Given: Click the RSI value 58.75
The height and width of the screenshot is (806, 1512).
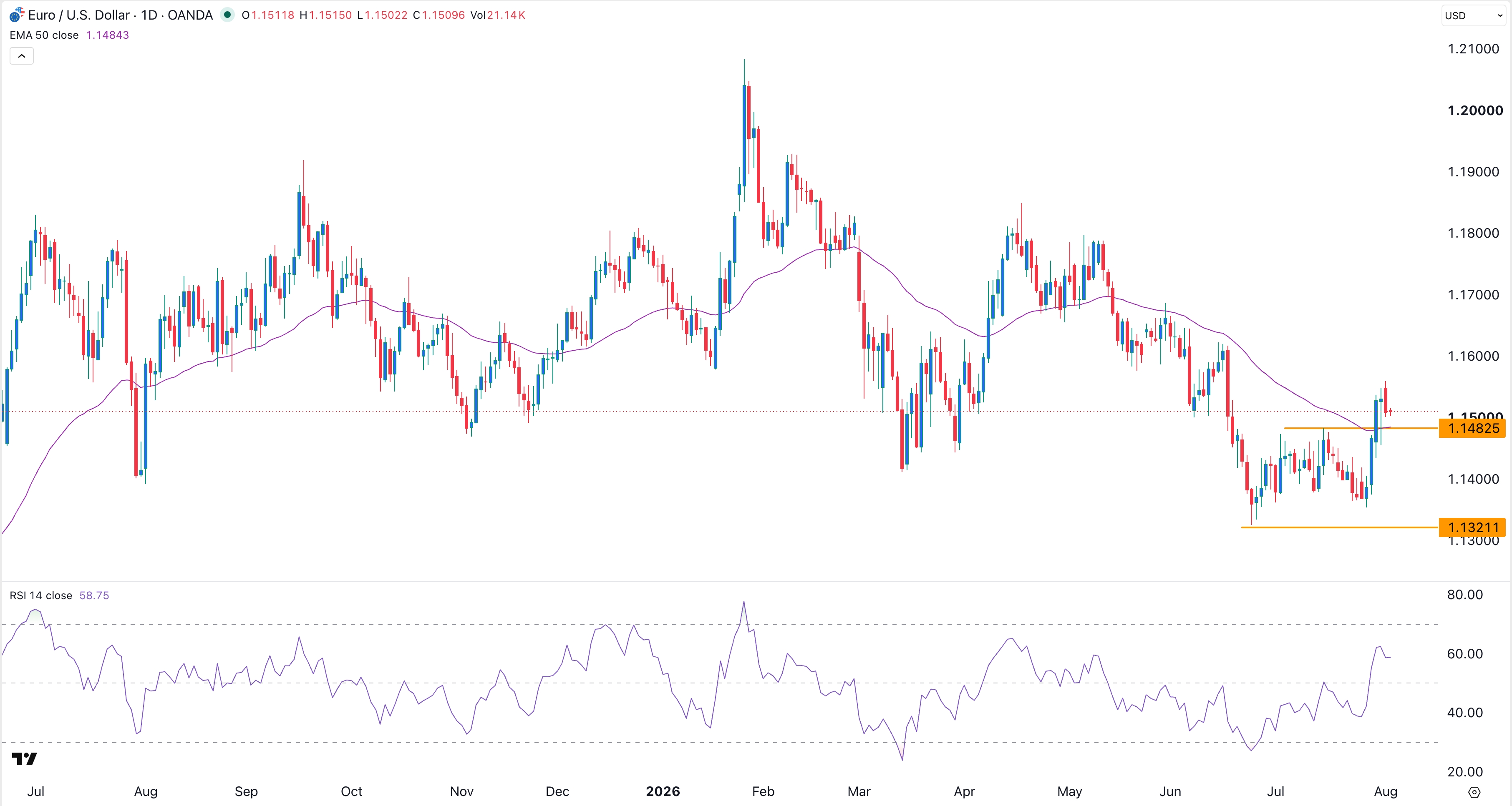Looking at the screenshot, I should click(x=94, y=595).
